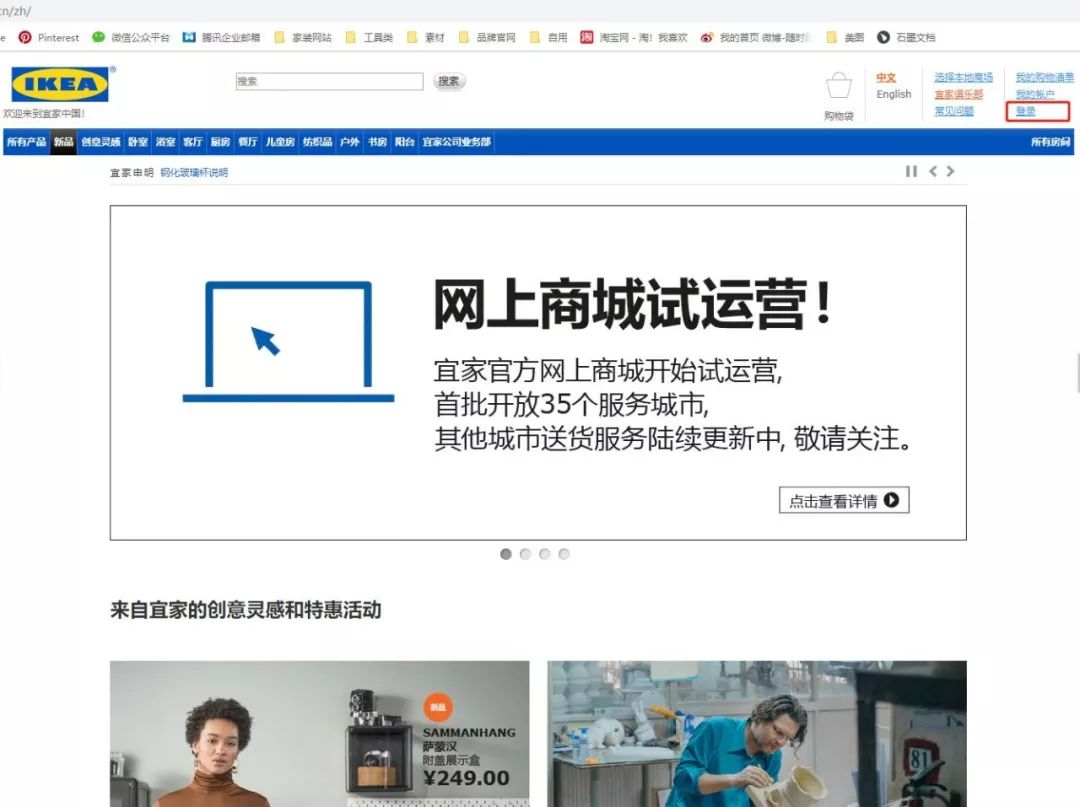Switch to the 新品 section
This screenshot has height=807, width=1080.
tap(63, 142)
